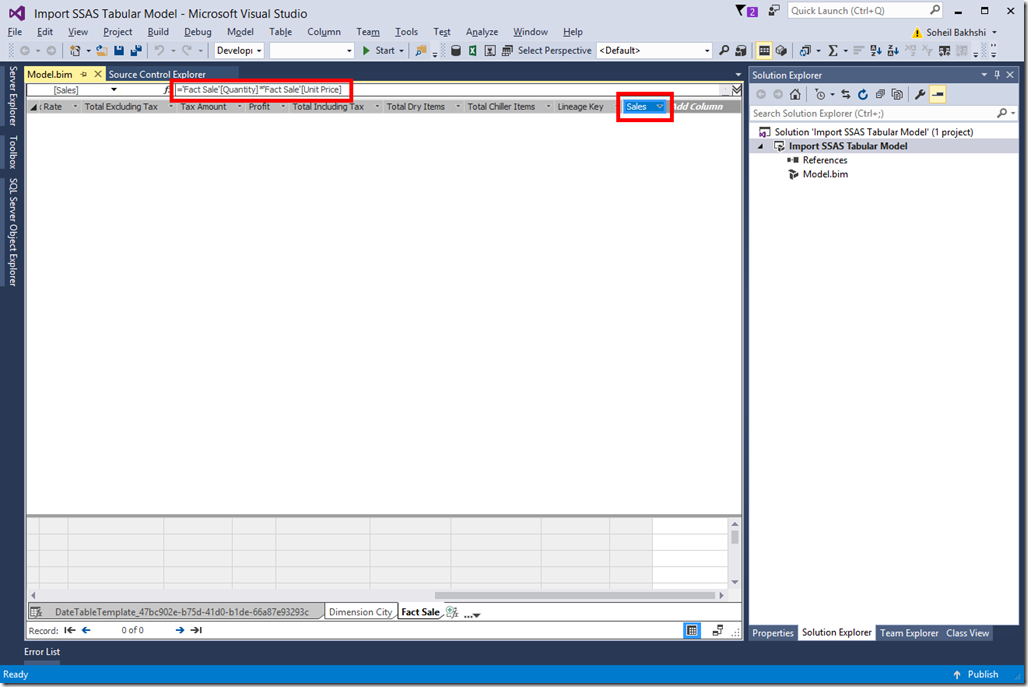The width and height of the screenshot is (1028, 687).
Task: Click the Sort A to Z icon
Action: [x=875, y=50]
